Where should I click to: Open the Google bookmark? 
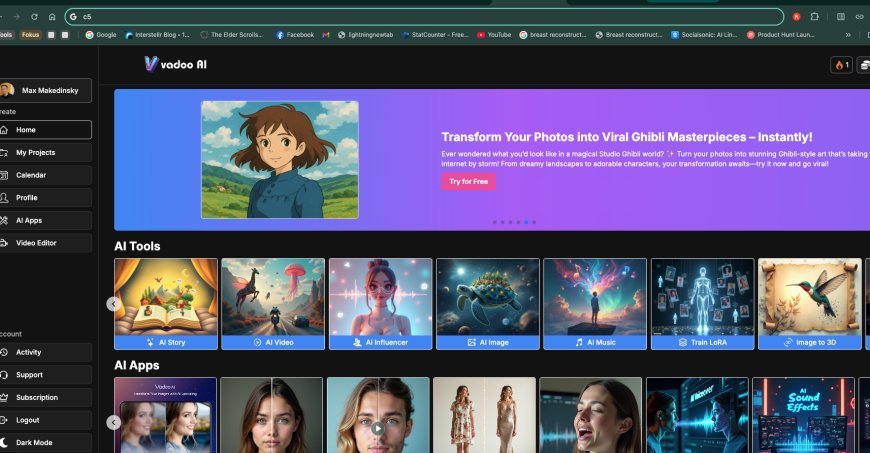coord(101,34)
